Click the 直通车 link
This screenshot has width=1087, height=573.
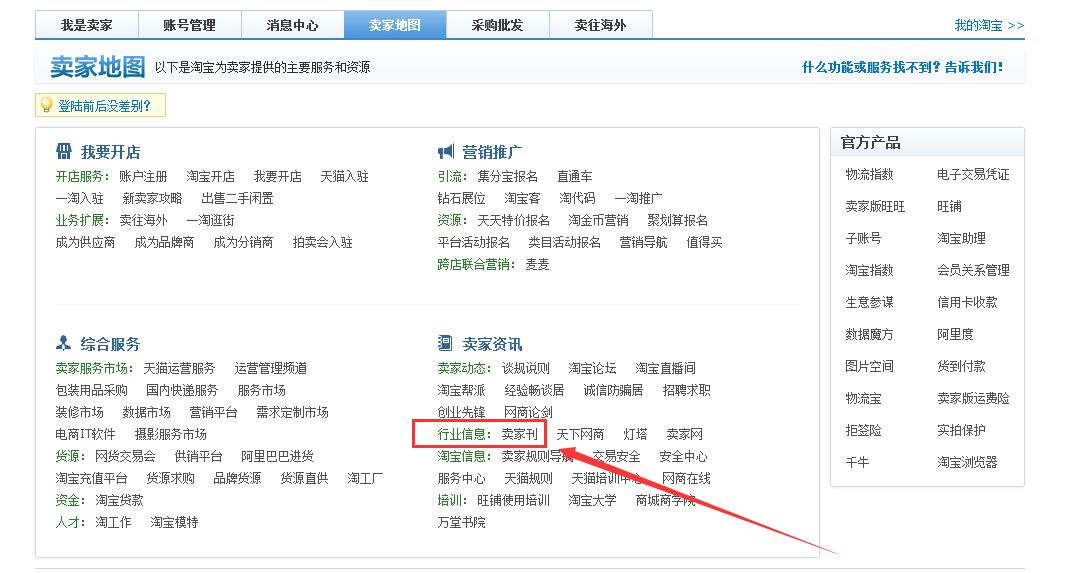click(575, 177)
